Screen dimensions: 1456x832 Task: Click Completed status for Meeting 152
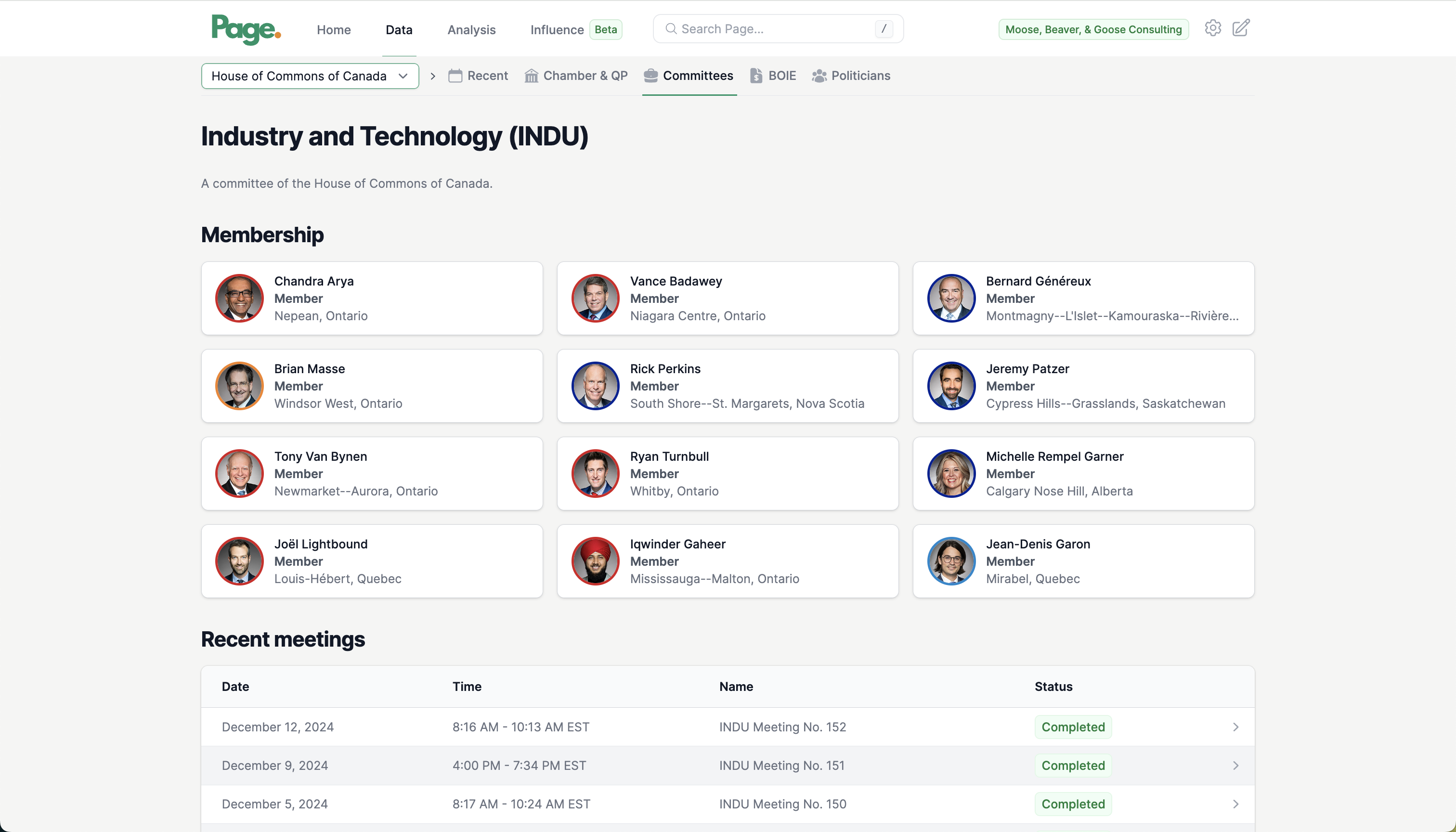click(x=1073, y=727)
